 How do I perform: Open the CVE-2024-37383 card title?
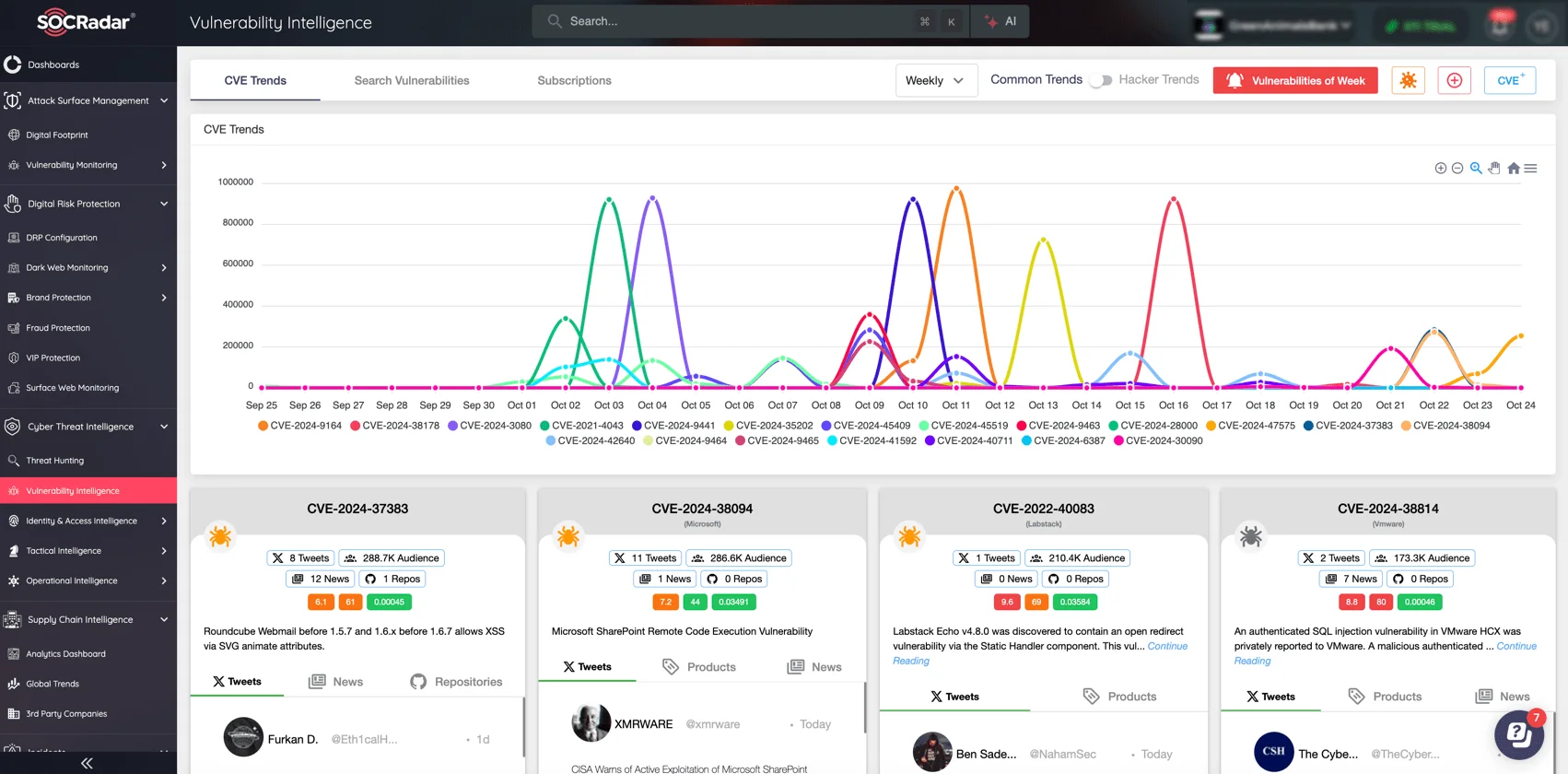(x=357, y=509)
